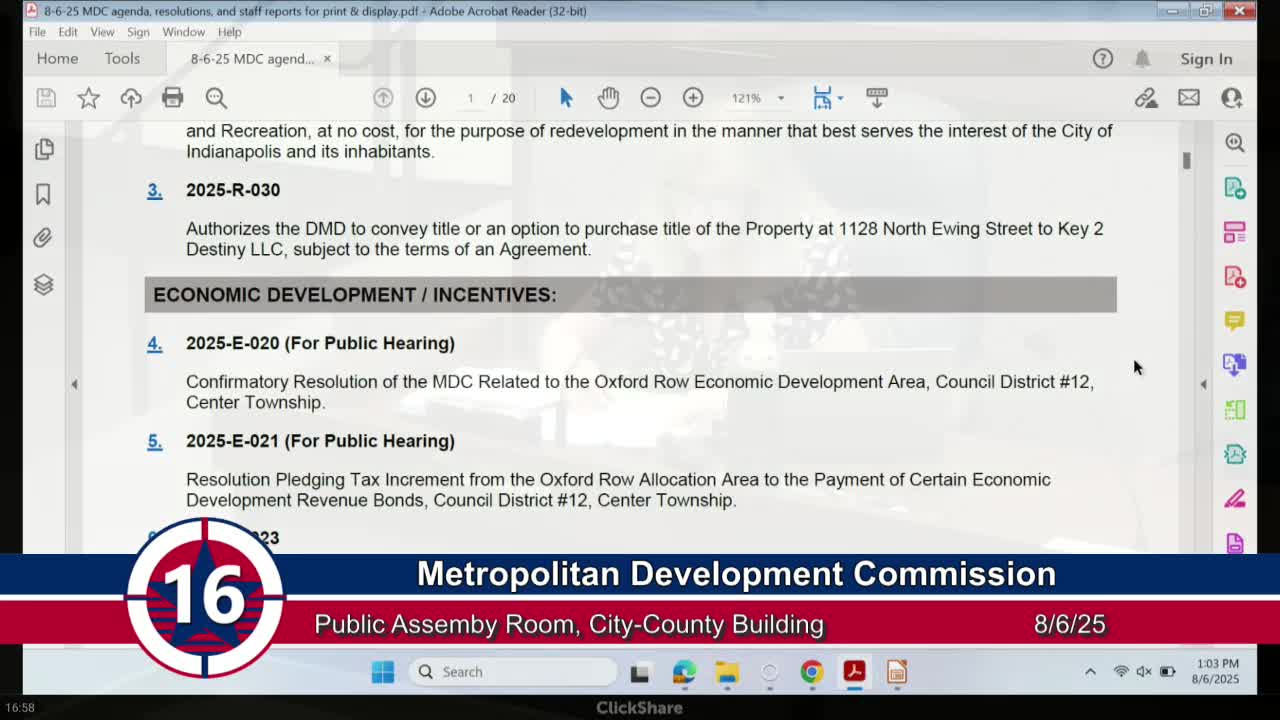
Task: Expand the fit page options dropdown
Action: point(840,98)
